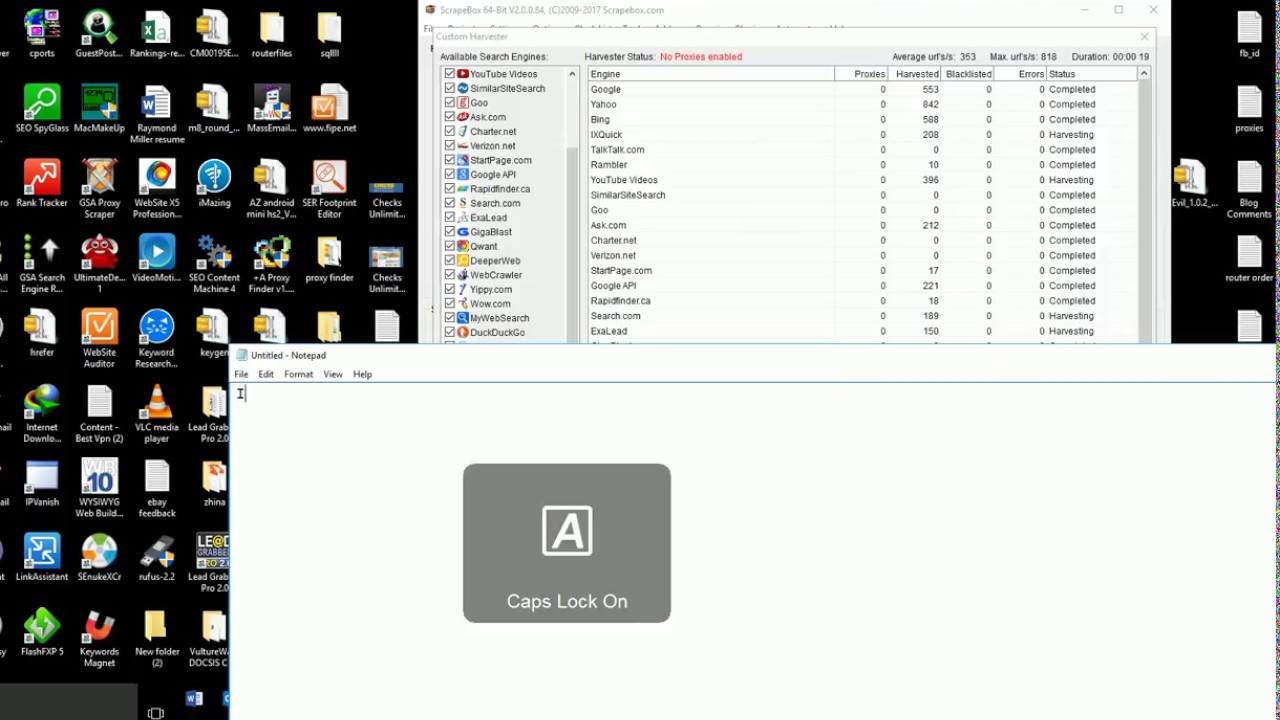Sort harvester table by Status column

tap(1092, 74)
